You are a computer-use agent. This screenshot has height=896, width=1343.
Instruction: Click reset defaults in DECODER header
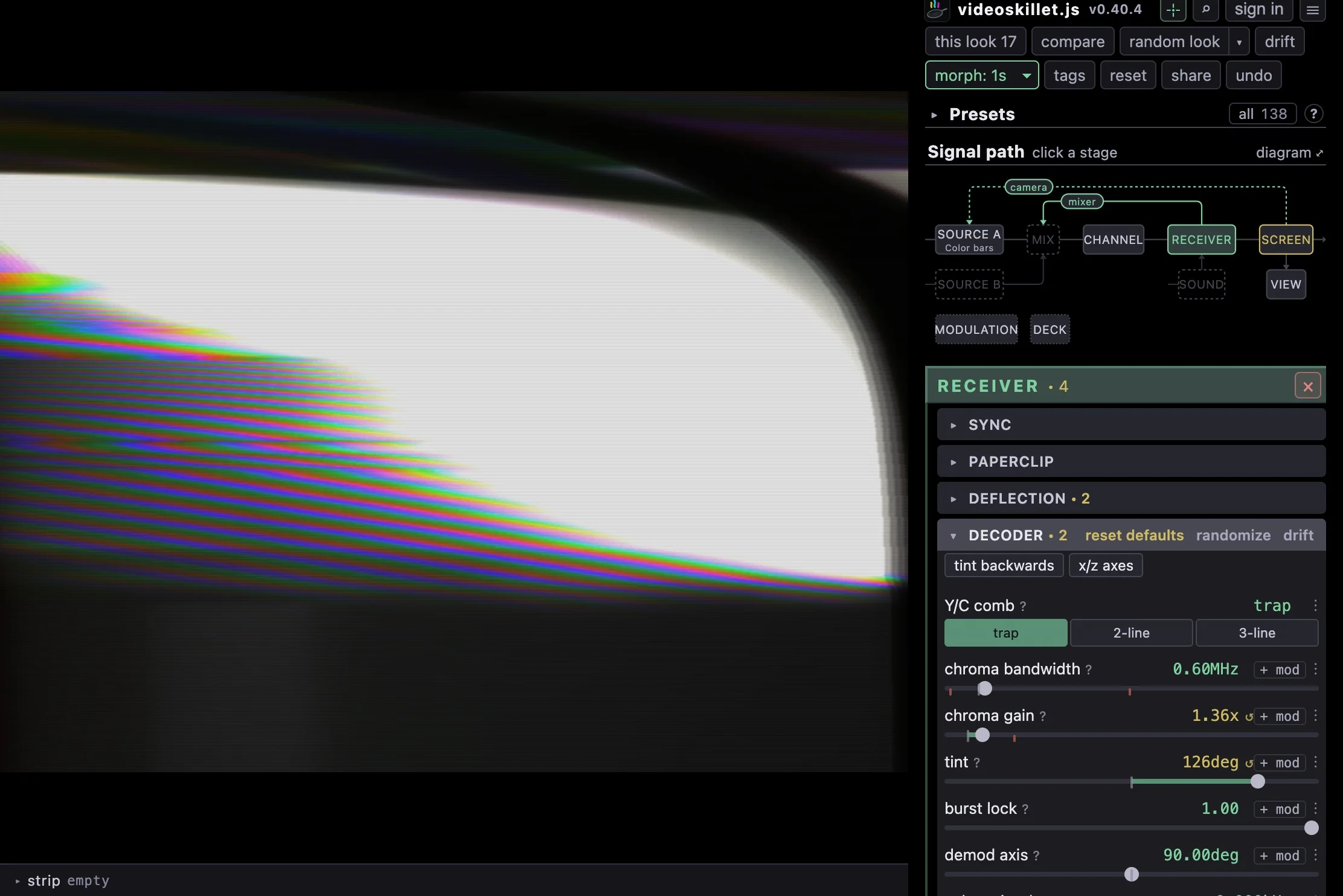(1134, 536)
